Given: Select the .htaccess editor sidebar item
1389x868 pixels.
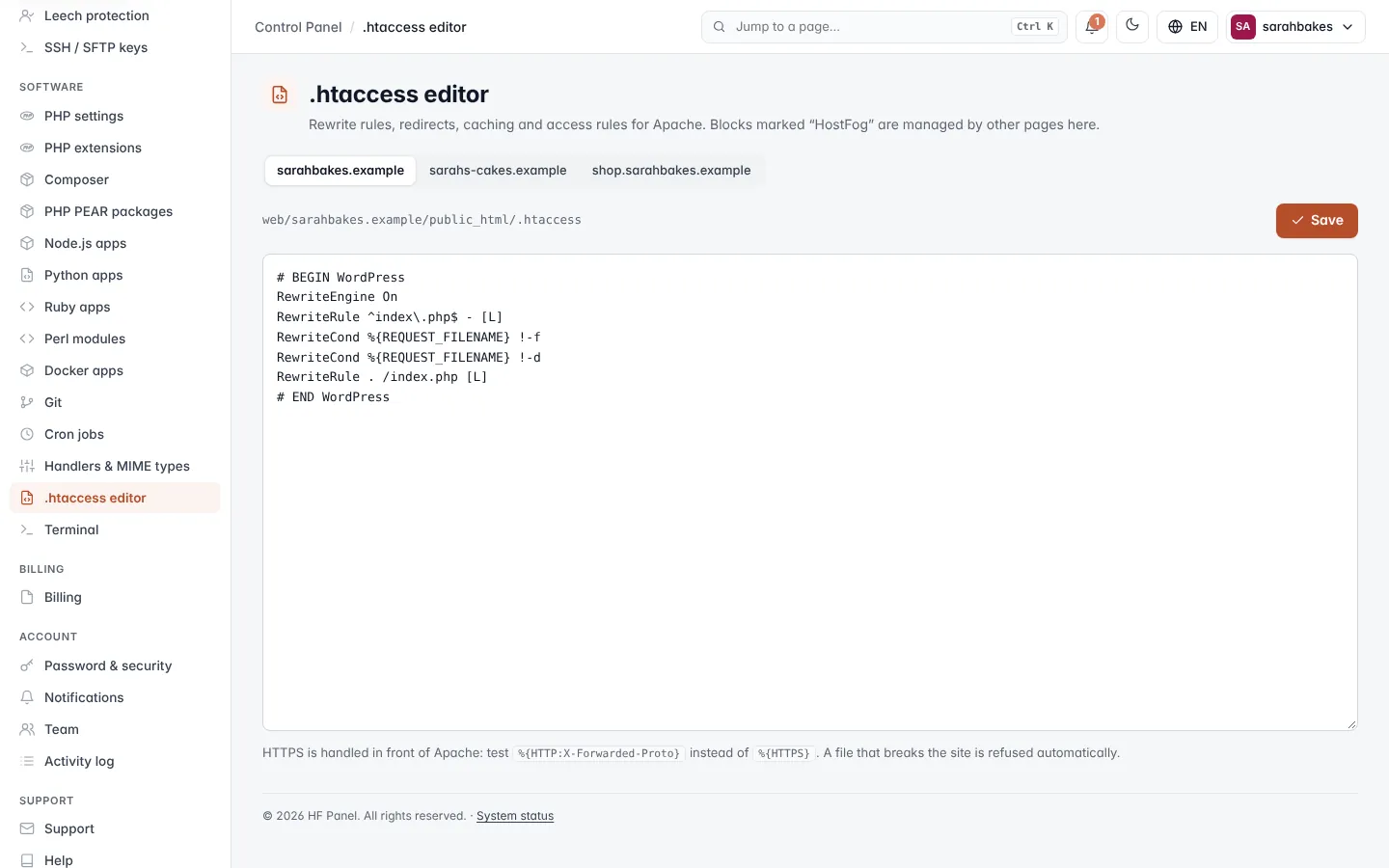Looking at the screenshot, I should [x=115, y=498].
